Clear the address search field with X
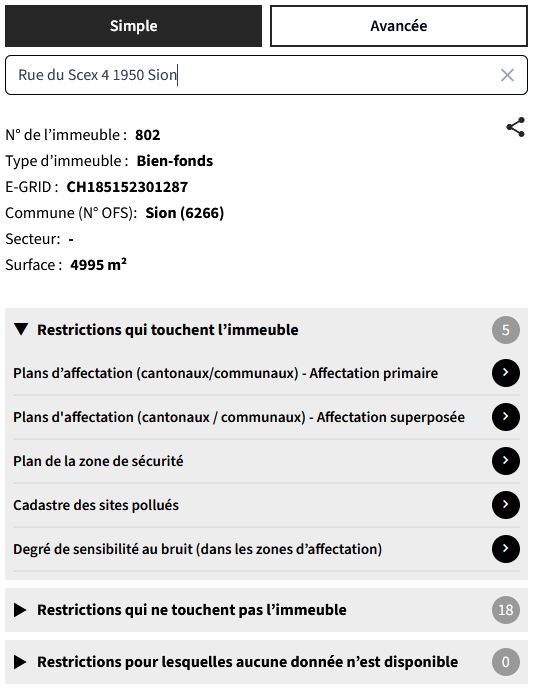The image size is (533, 692). [x=507, y=75]
